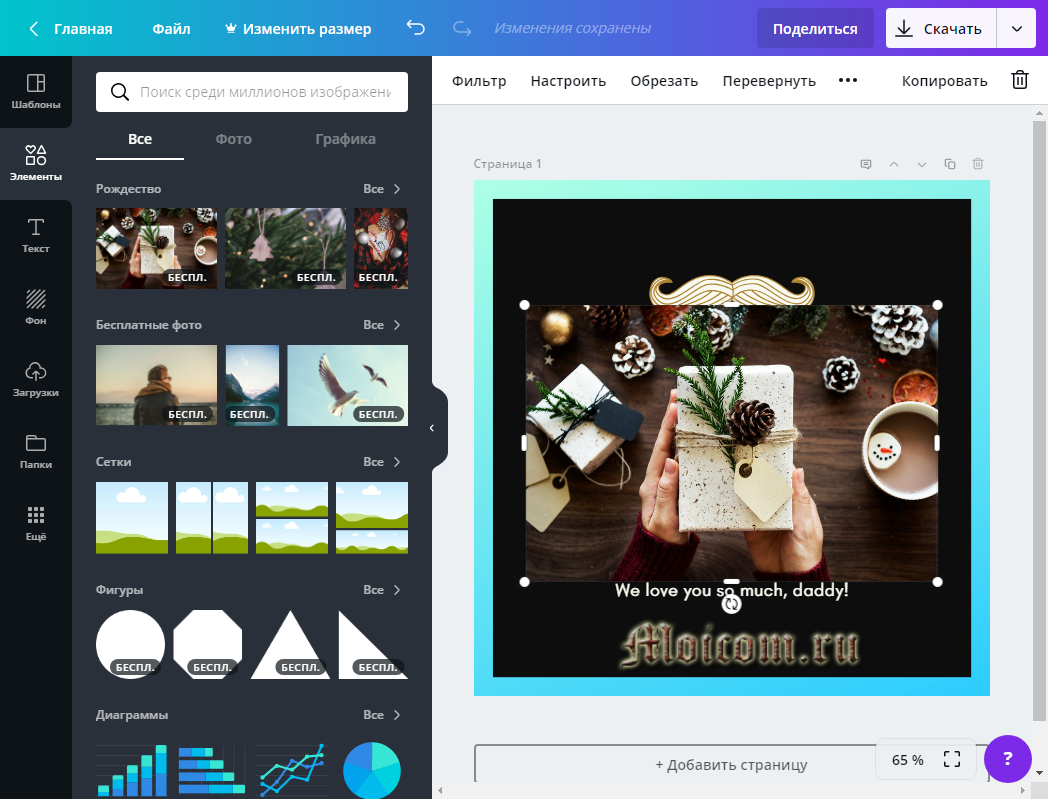Delete selected element with trash icon
Viewport: 1048px width, 799px height.
pyautogui.click(x=1019, y=81)
